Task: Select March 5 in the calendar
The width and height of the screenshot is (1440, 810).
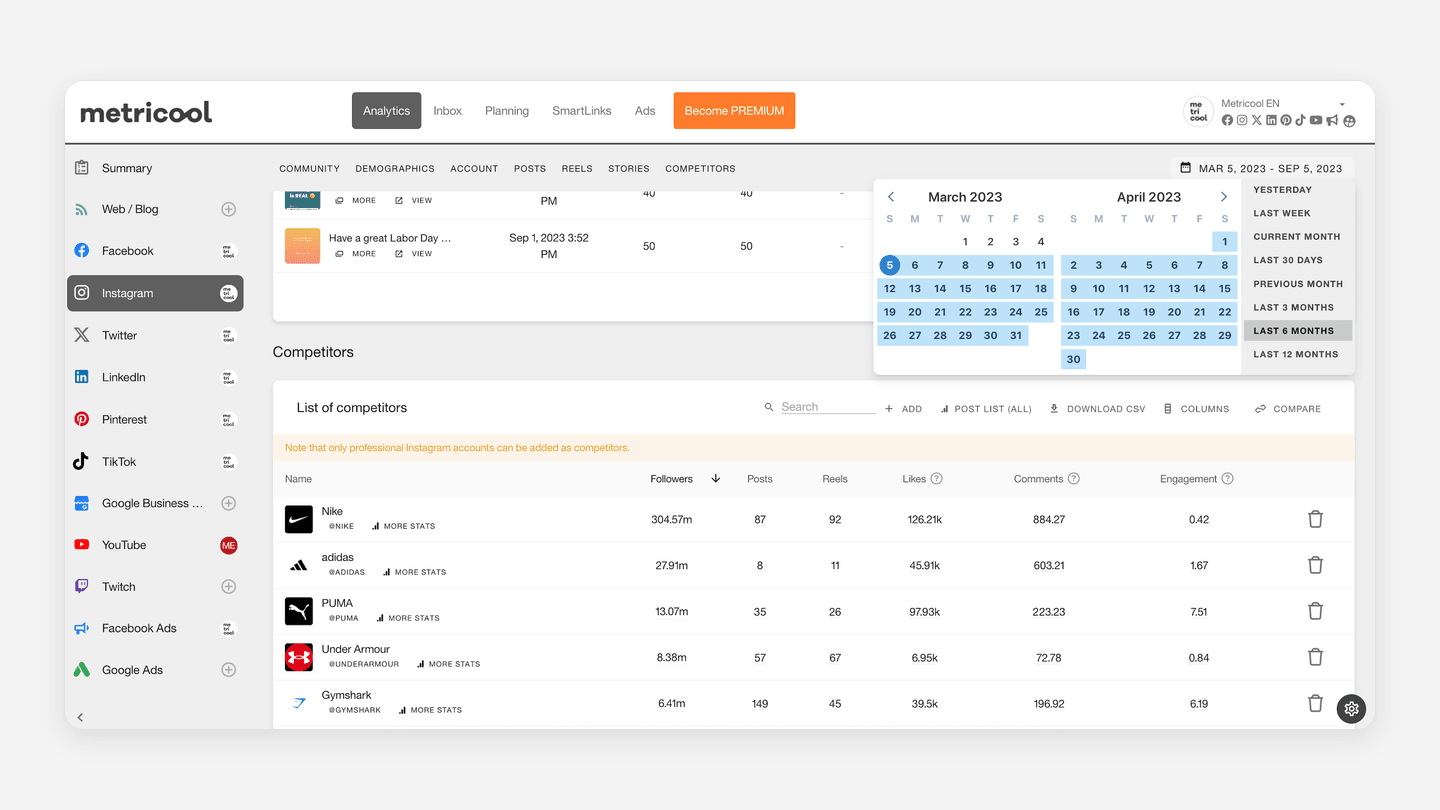Action: tap(890, 265)
